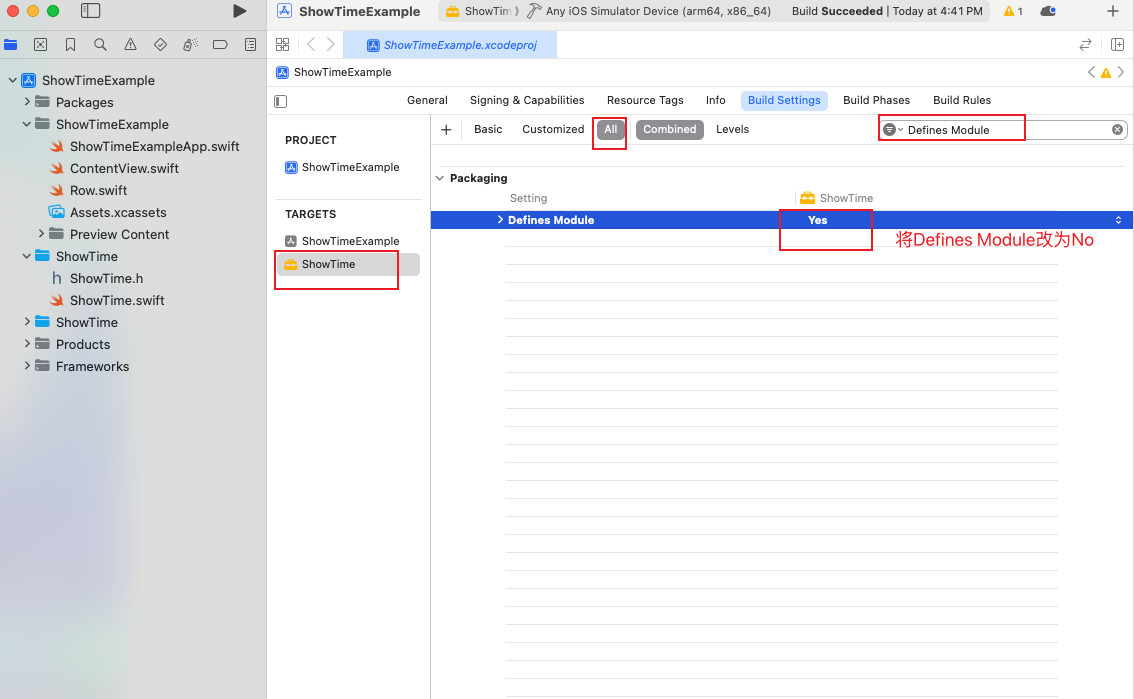Open the editor options swap arrows icon
This screenshot has height=699, width=1134.
coord(1085,45)
